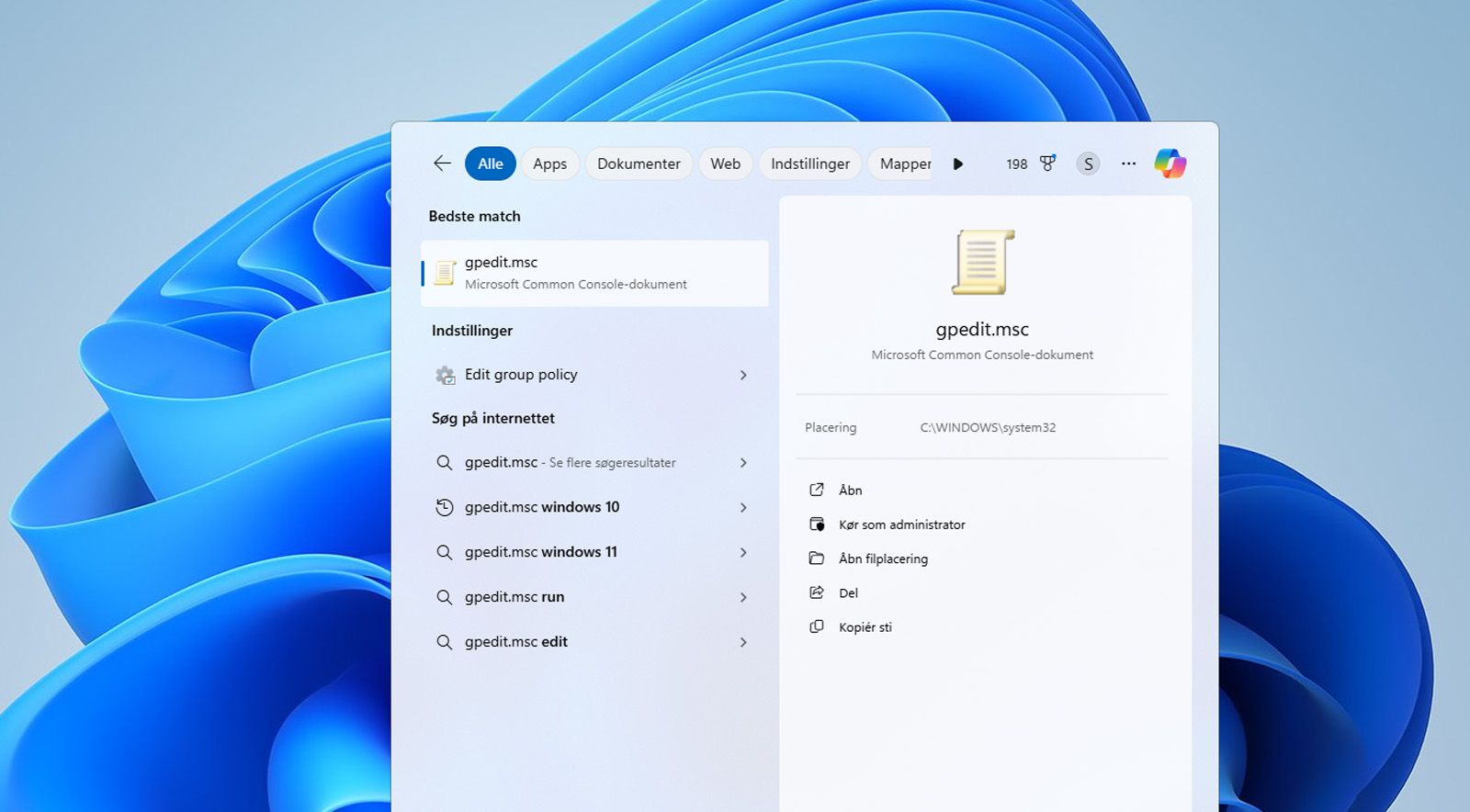The height and width of the screenshot is (812, 1470).
Task: Switch to the Dokumenter filter tab
Action: pyautogui.click(x=639, y=164)
